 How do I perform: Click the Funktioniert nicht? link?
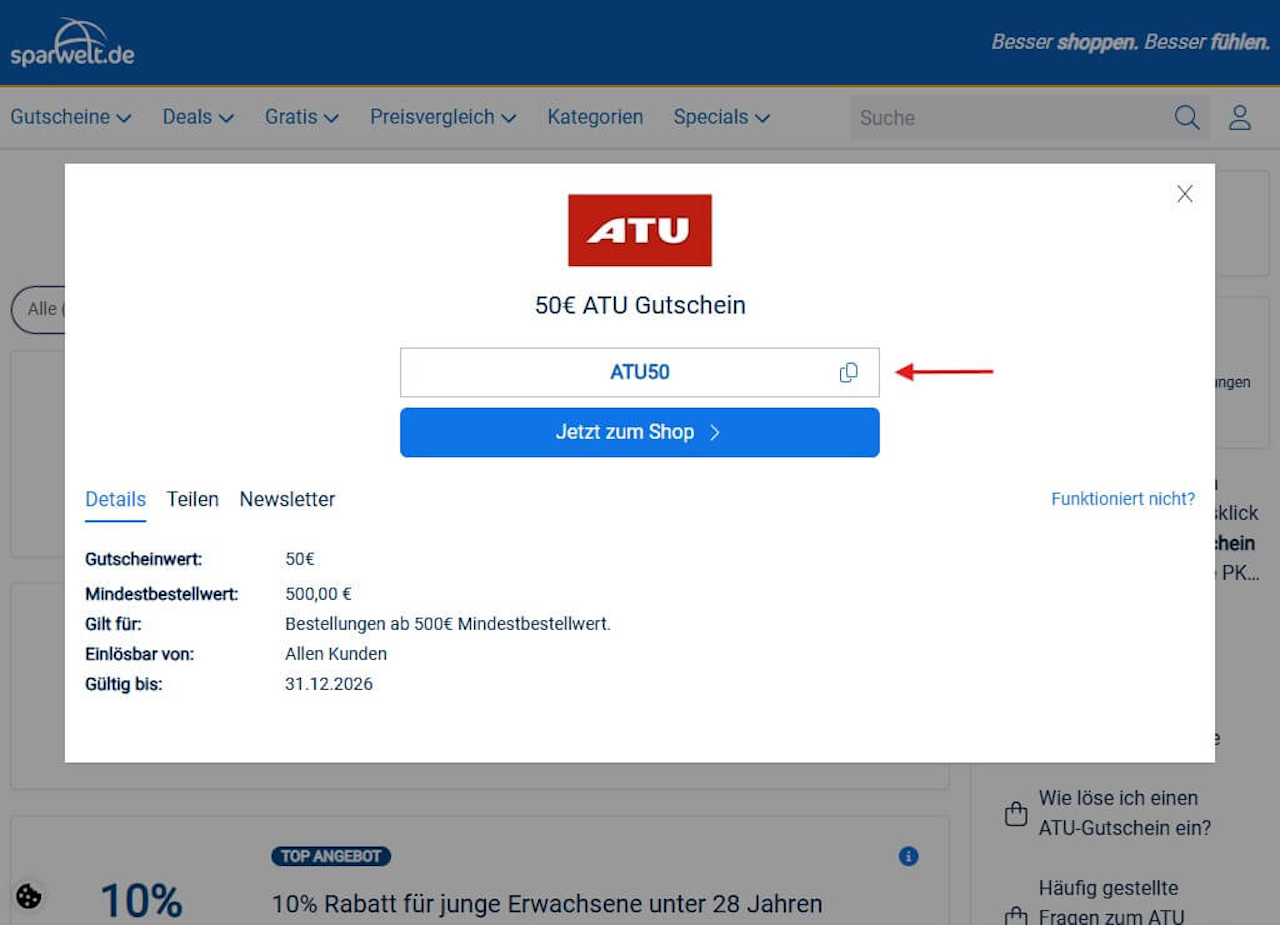coord(1123,498)
